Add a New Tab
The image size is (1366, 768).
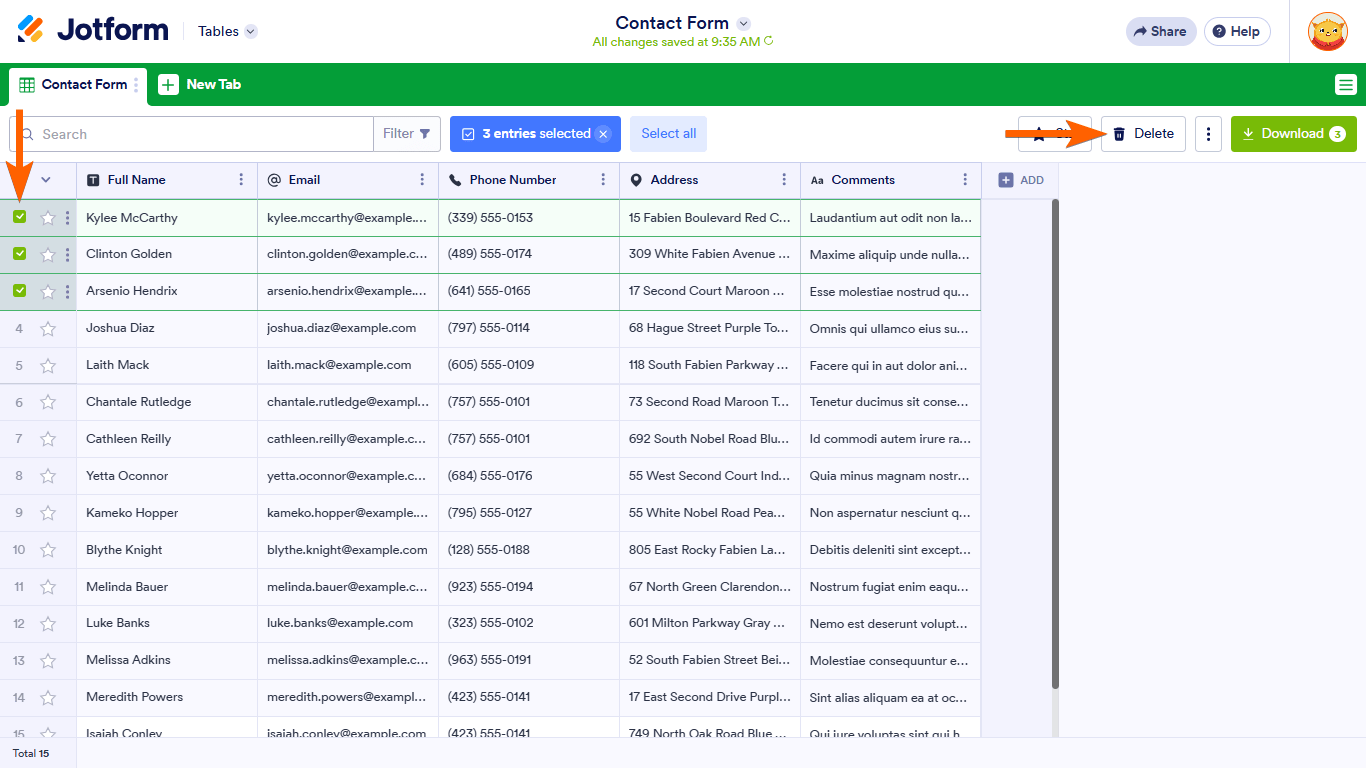(x=200, y=85)
